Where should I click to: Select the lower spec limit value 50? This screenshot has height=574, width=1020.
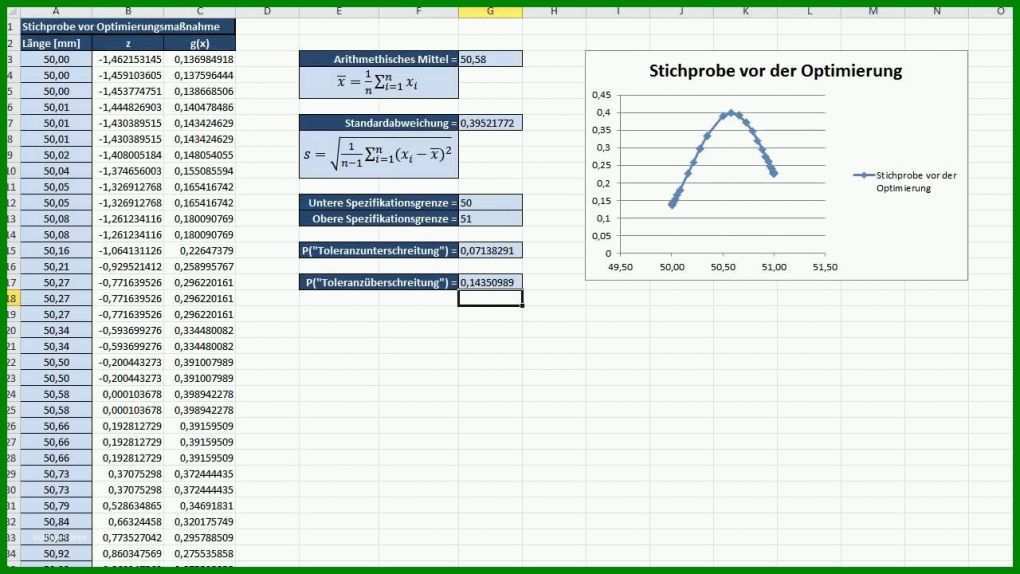click(490, 202)
